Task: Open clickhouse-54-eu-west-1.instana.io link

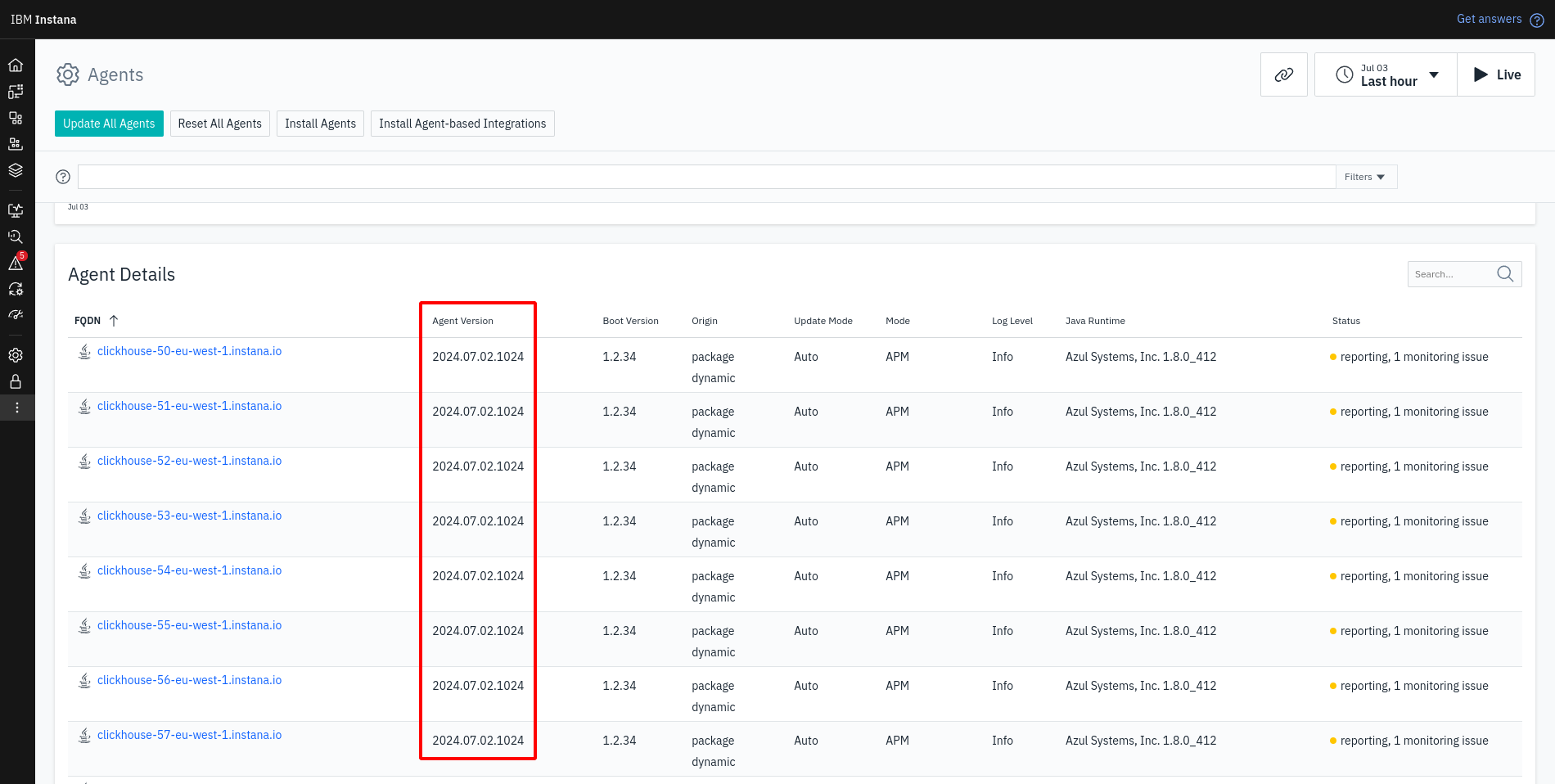Action: tap(189, 570)
